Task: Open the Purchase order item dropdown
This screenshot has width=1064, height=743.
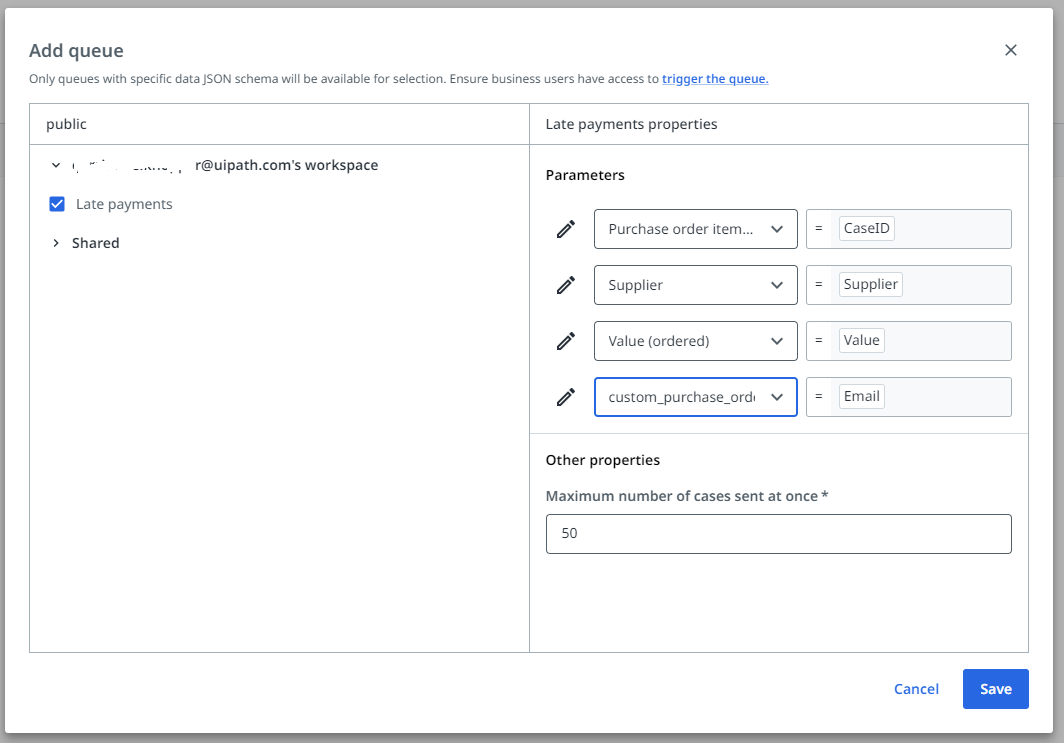Action: point(695,229)
